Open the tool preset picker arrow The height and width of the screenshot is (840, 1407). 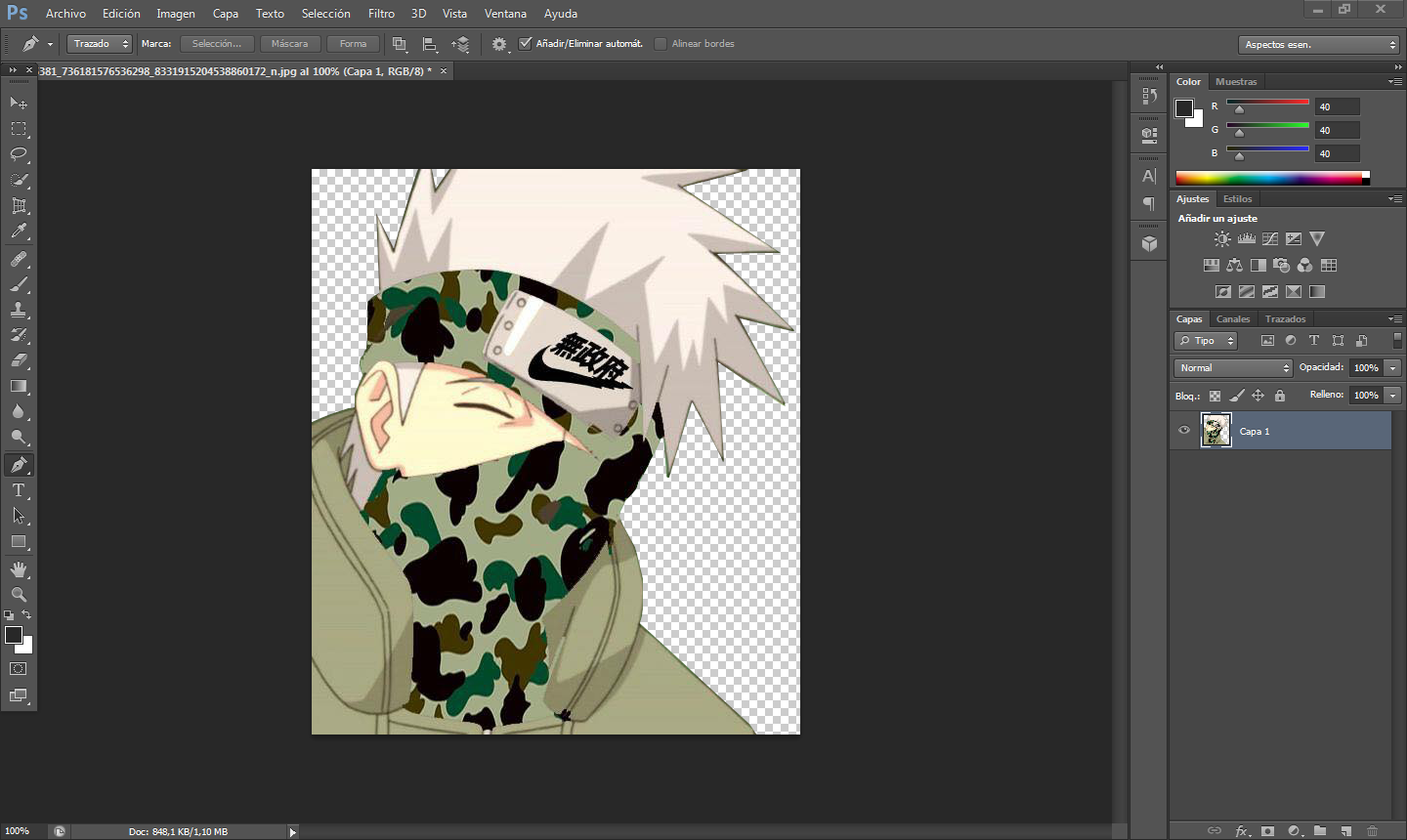[x=50, y=44]
